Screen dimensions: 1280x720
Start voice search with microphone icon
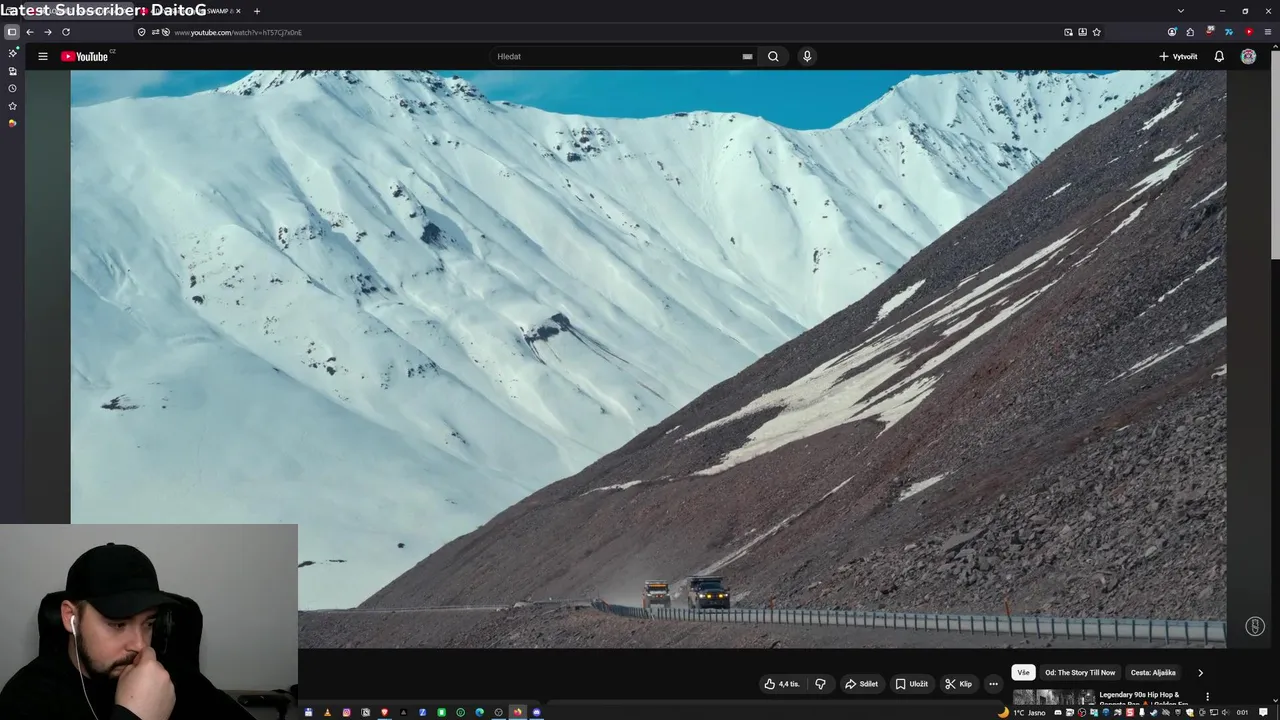[807, 56]
